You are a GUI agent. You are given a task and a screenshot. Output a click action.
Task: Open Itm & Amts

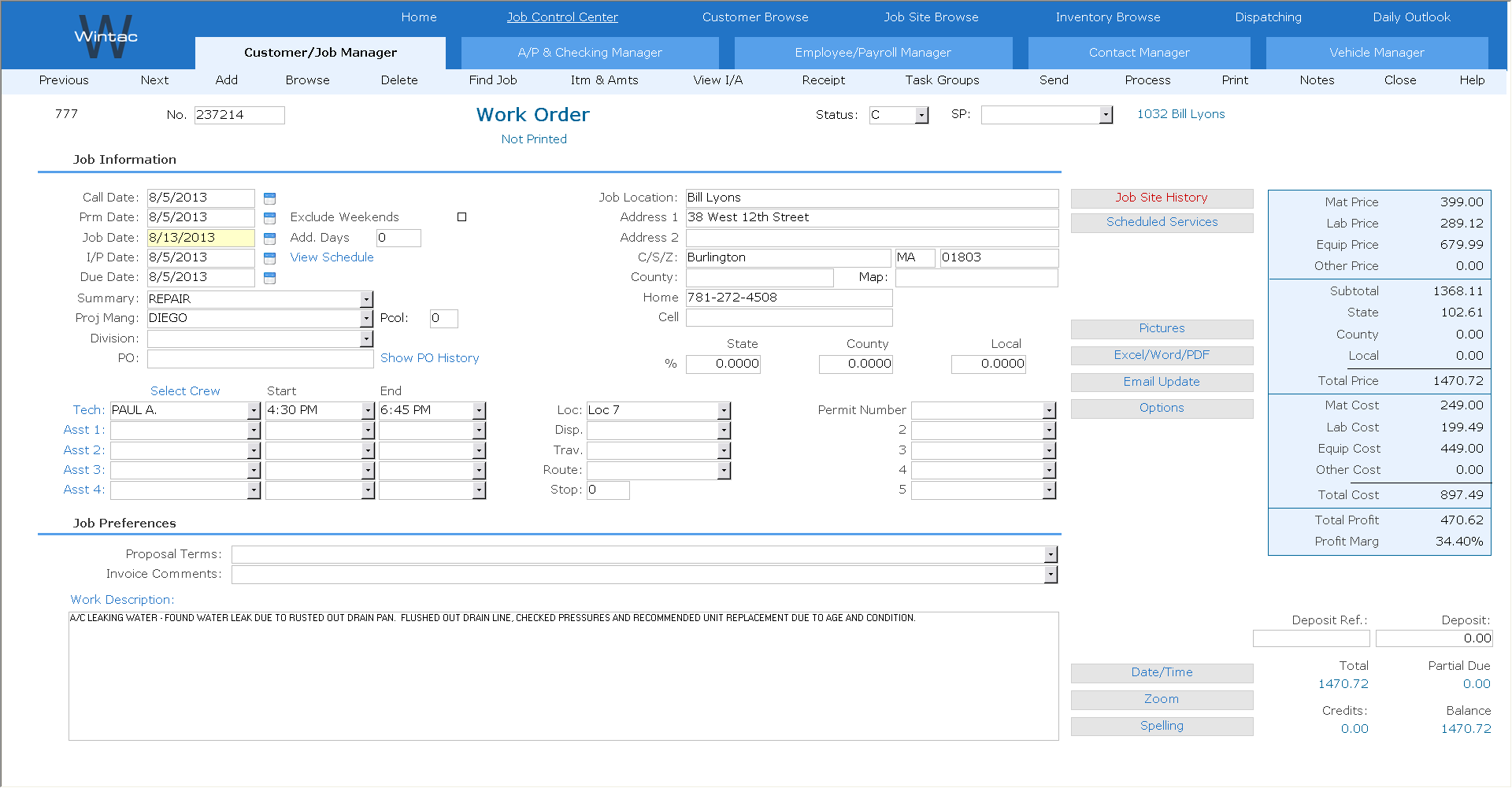[x=604, y=80]
